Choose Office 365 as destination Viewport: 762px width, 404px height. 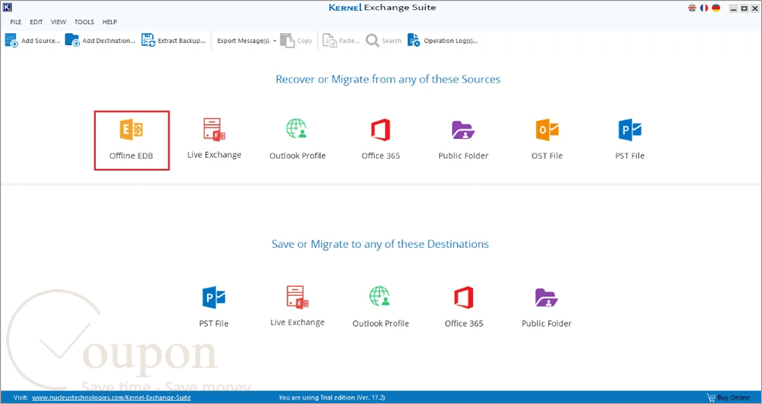tap(464, 307)
